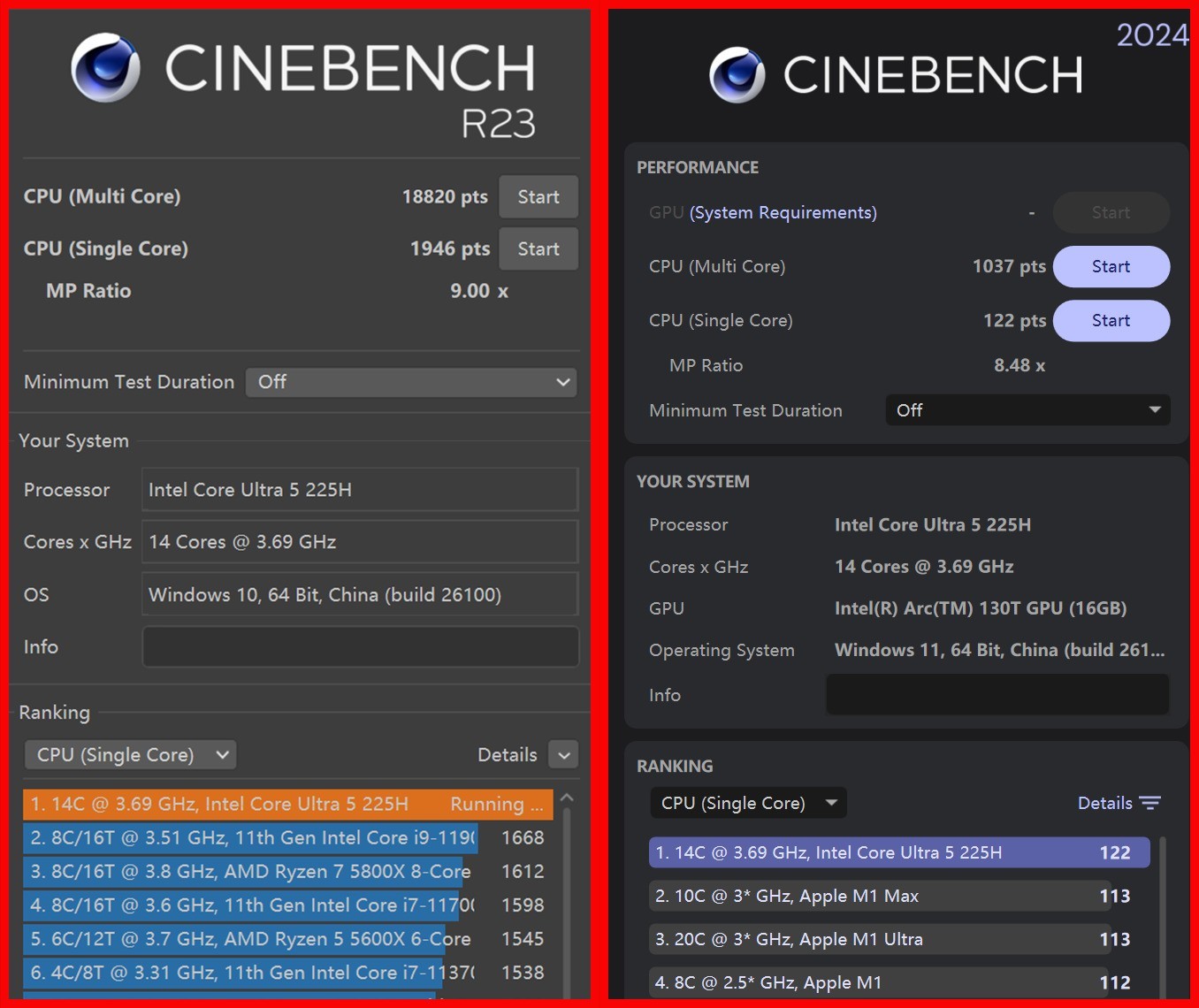Open Cinebench 2024 ranking CPU (Single Core) dropdown
This screenshot has width=1199, height=1008.
click(748, 803)
